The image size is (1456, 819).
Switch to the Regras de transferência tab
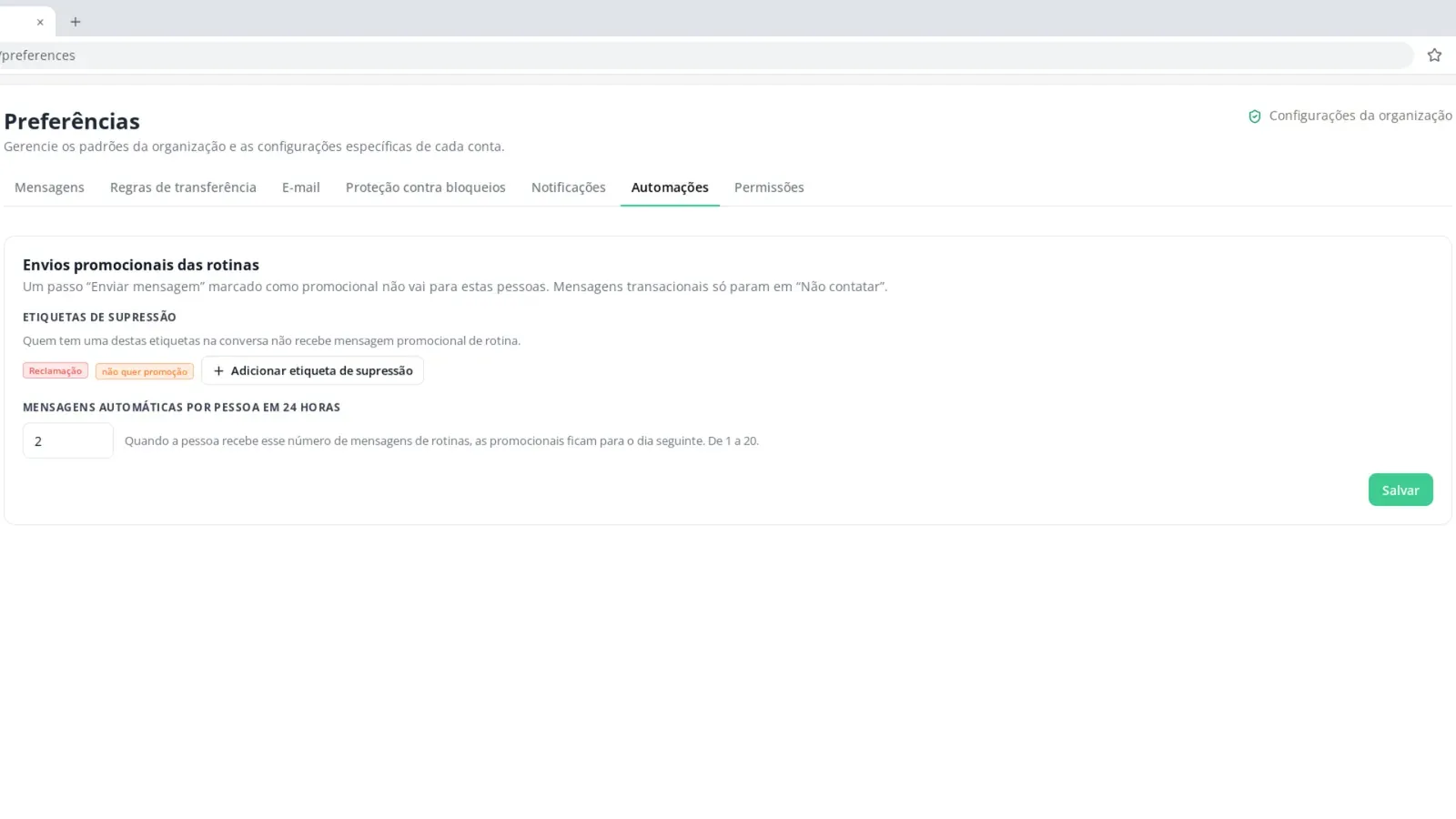183,187
